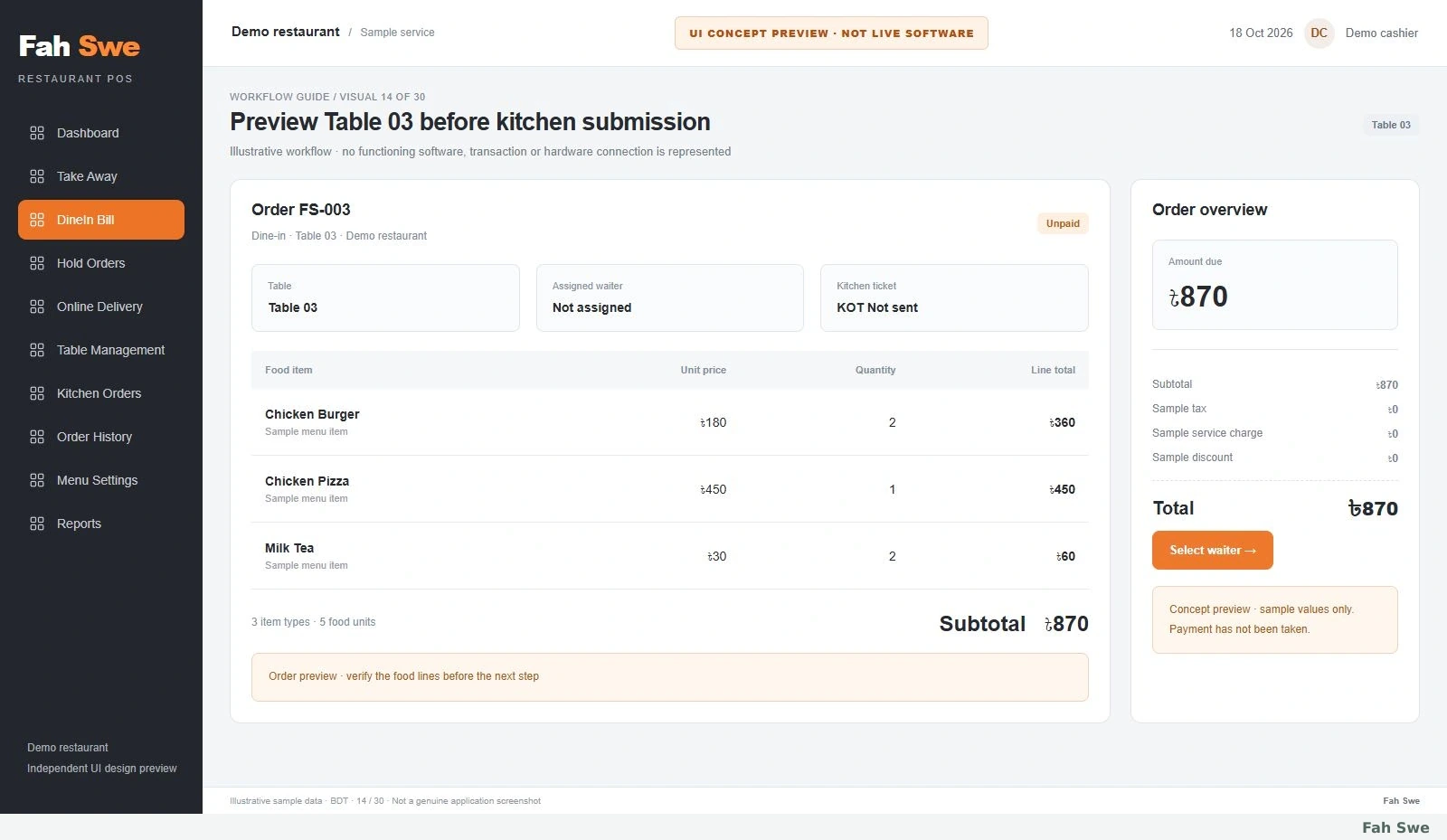Click the Table 03 tag chip
The image size is (1447, 840).
[x=1390, y=125]
